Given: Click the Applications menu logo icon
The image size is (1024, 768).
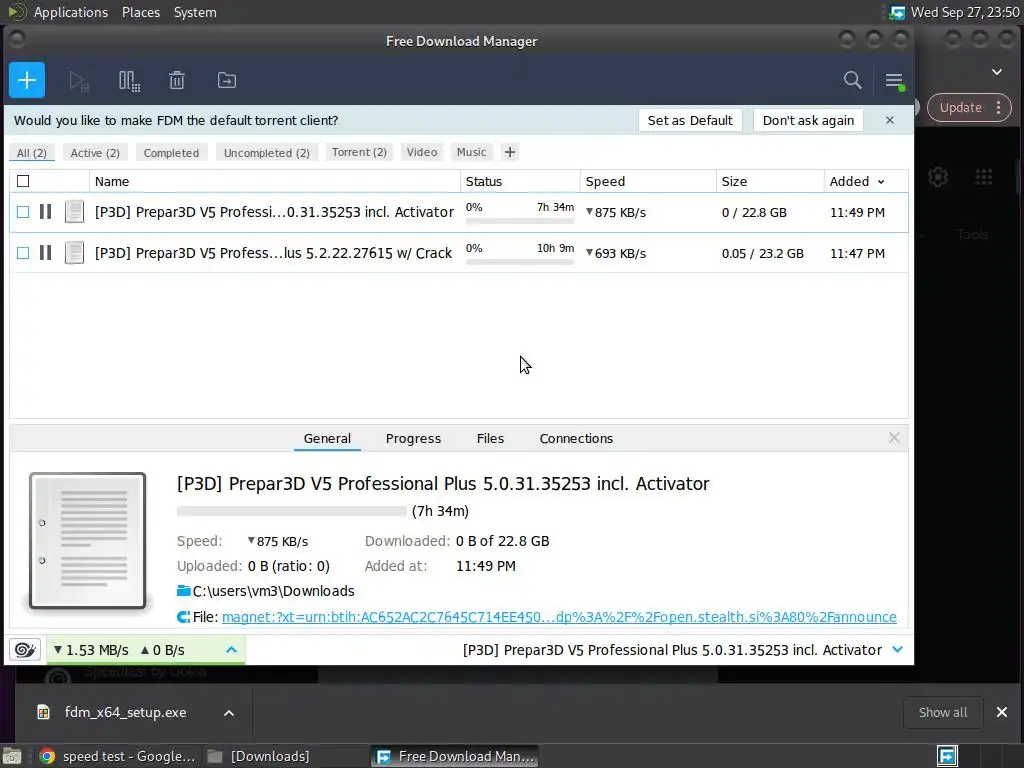Looking at the screenshot, I should 16,12.
